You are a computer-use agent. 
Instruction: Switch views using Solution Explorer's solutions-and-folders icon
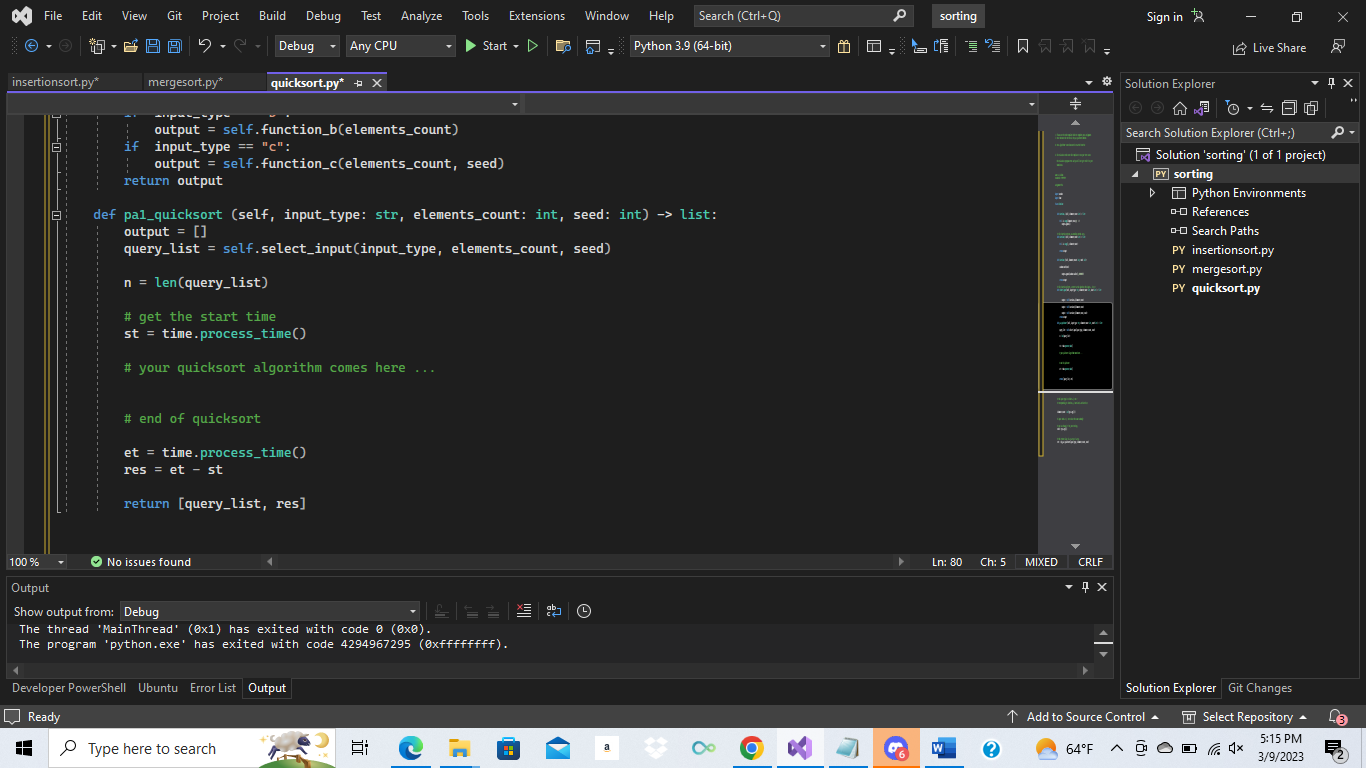click(x=1201, y=108)
